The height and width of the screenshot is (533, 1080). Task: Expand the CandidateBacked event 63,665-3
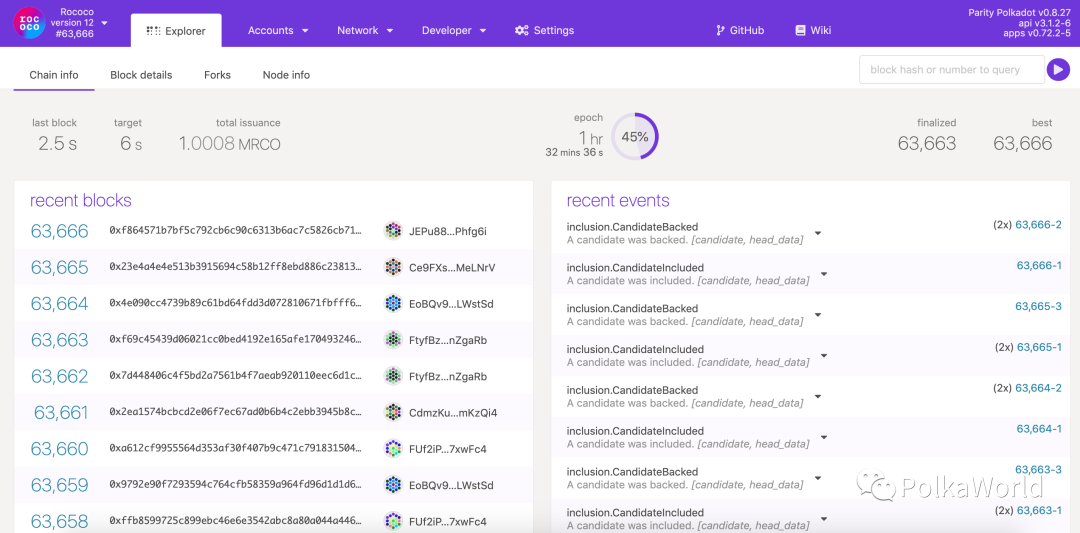(x=818, y=315)
